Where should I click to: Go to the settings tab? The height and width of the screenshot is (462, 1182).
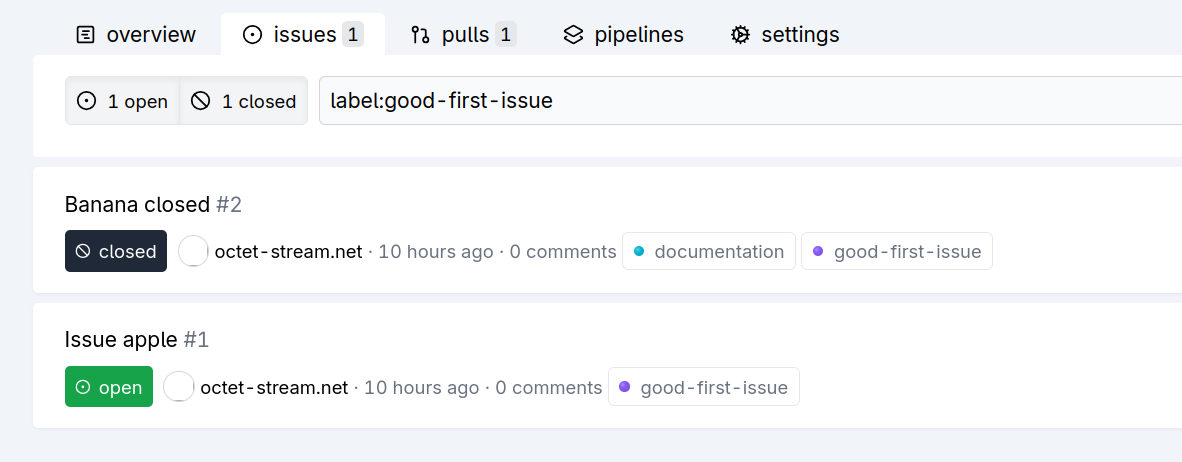coord(785,35)
